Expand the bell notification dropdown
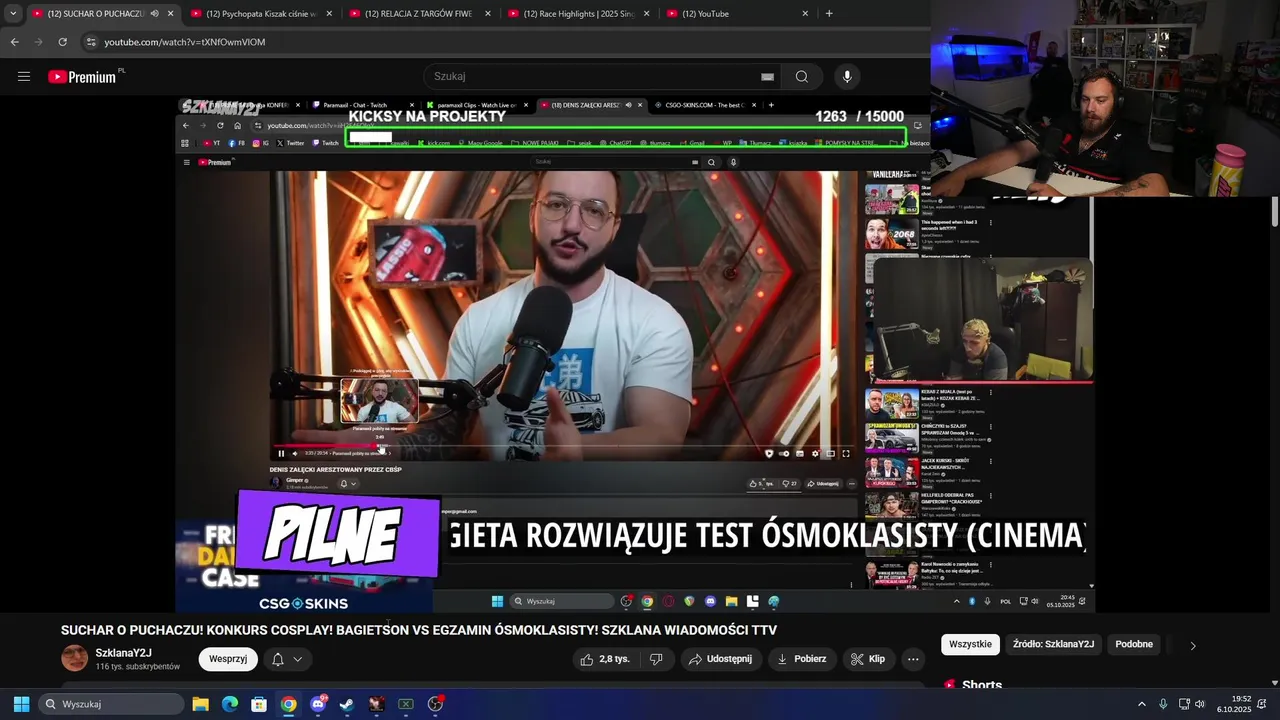Viewport: 1280px width, 720px height. click(x=286, y=659)
